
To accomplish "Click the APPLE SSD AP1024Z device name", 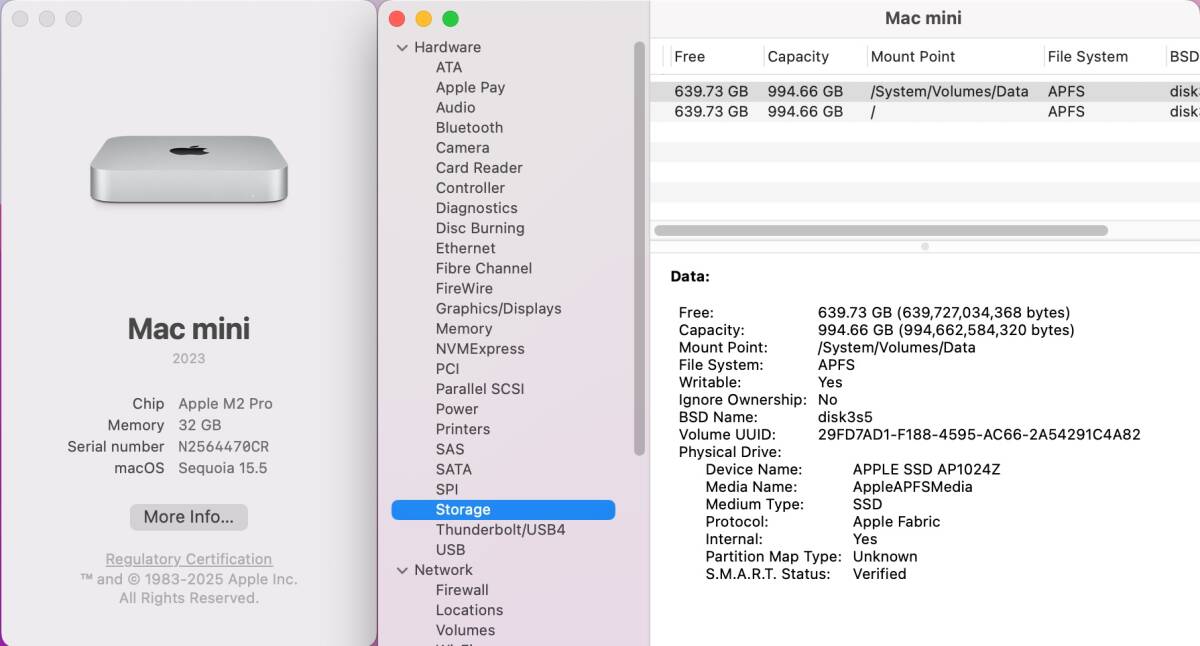I will [926, 470].
